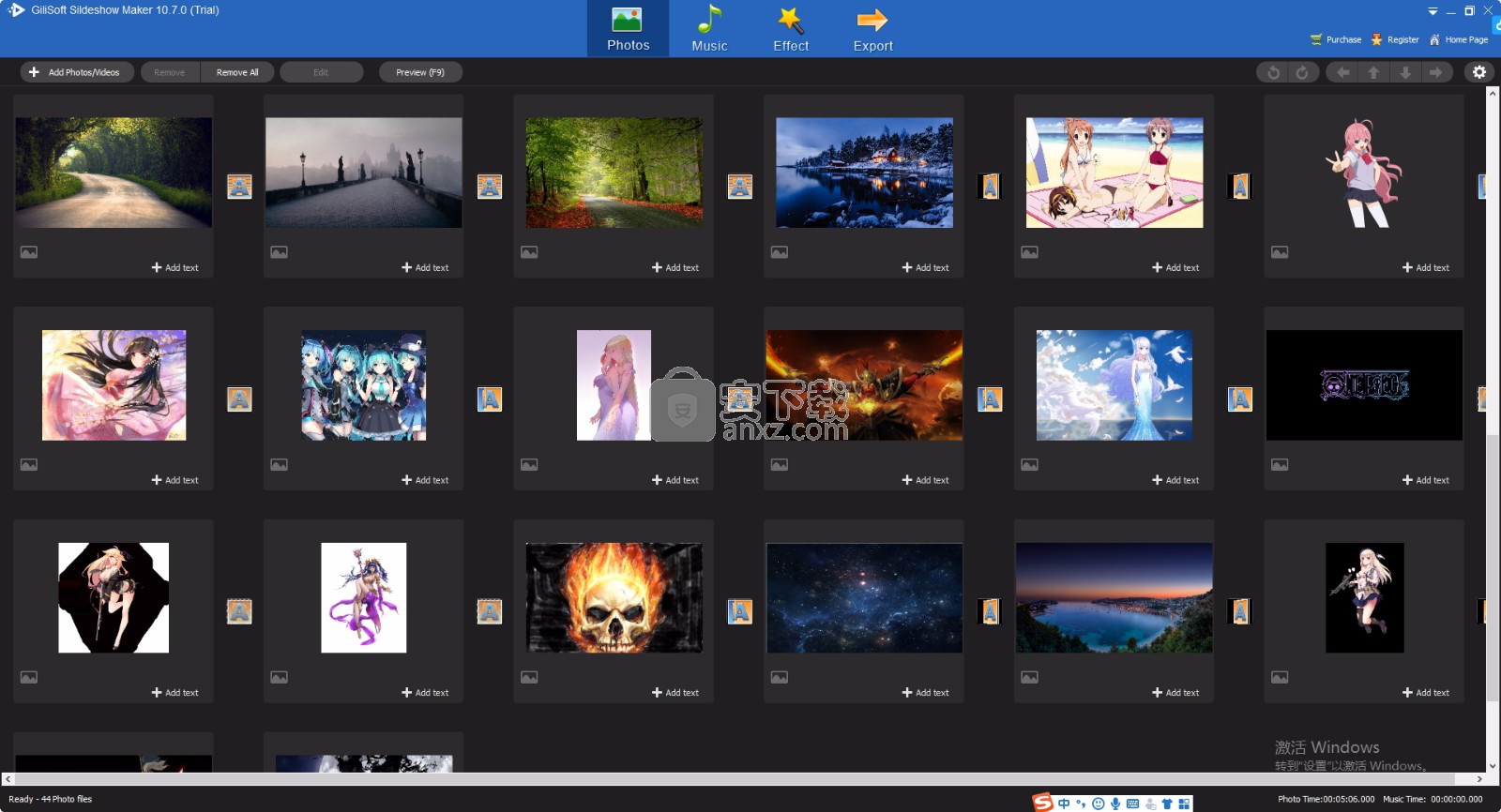Move photo left arrow icon
The width and height of the screenshot is (1501, 812).
click(1342, 72)
